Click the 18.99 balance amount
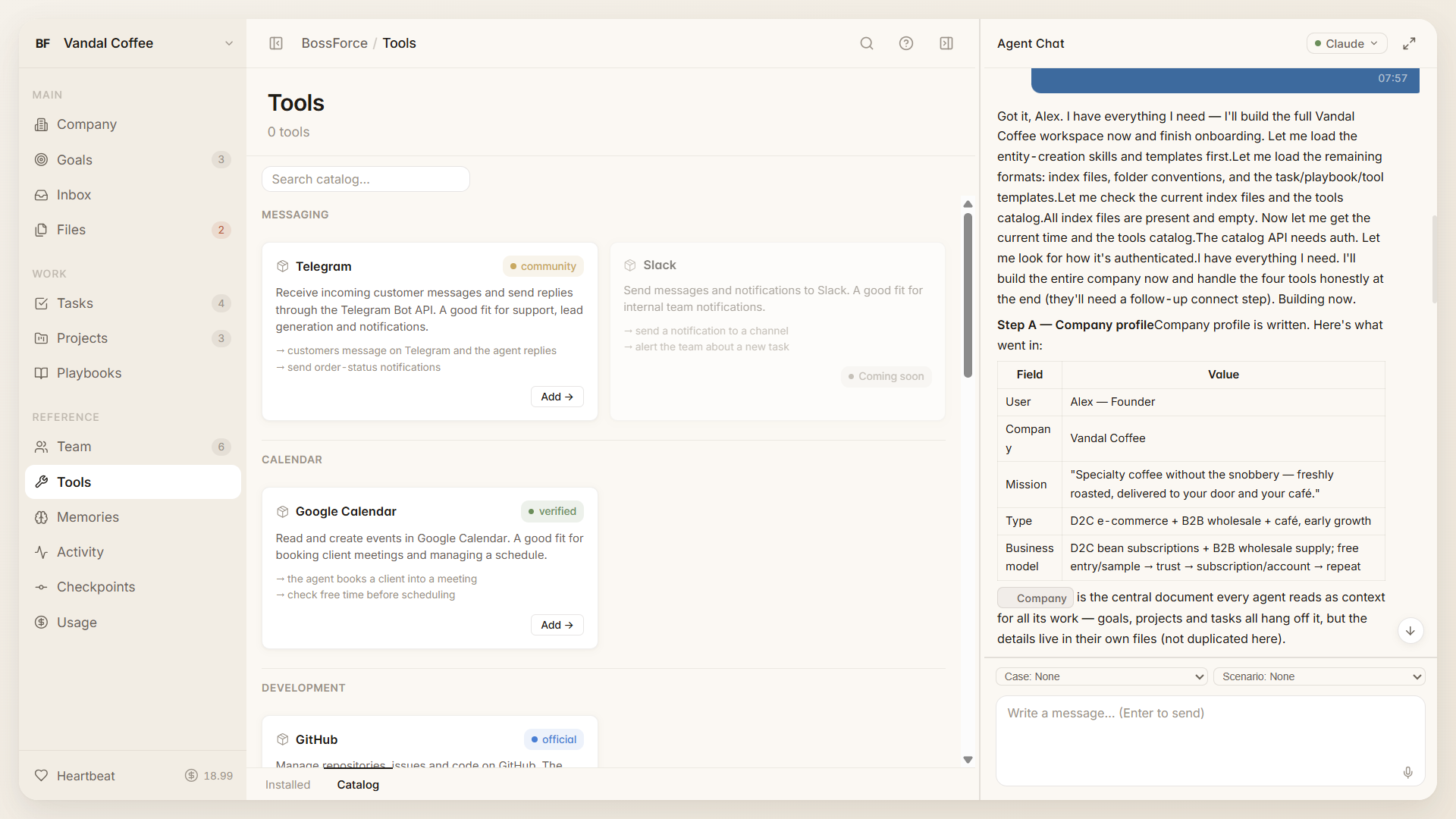This screenshot has width=1456, height=819. tap(218, 776)
